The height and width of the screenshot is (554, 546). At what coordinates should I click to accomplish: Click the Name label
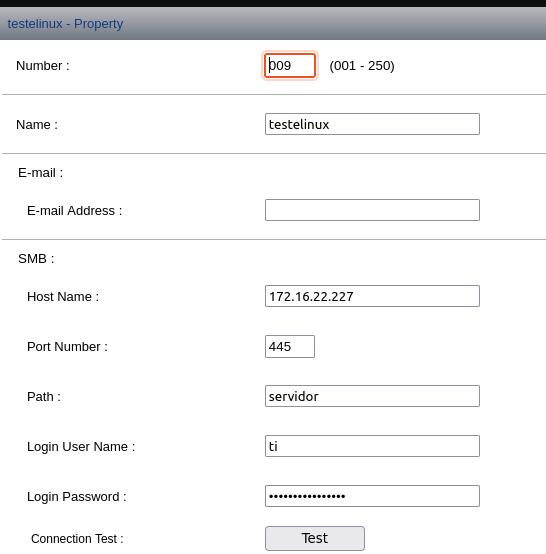point(37,125)
